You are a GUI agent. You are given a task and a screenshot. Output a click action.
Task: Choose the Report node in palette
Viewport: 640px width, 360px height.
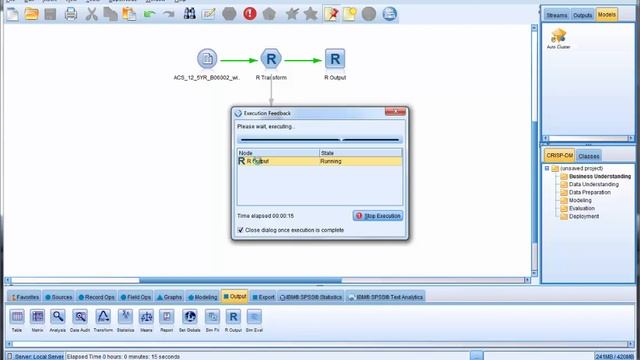(x=167, y=317)
